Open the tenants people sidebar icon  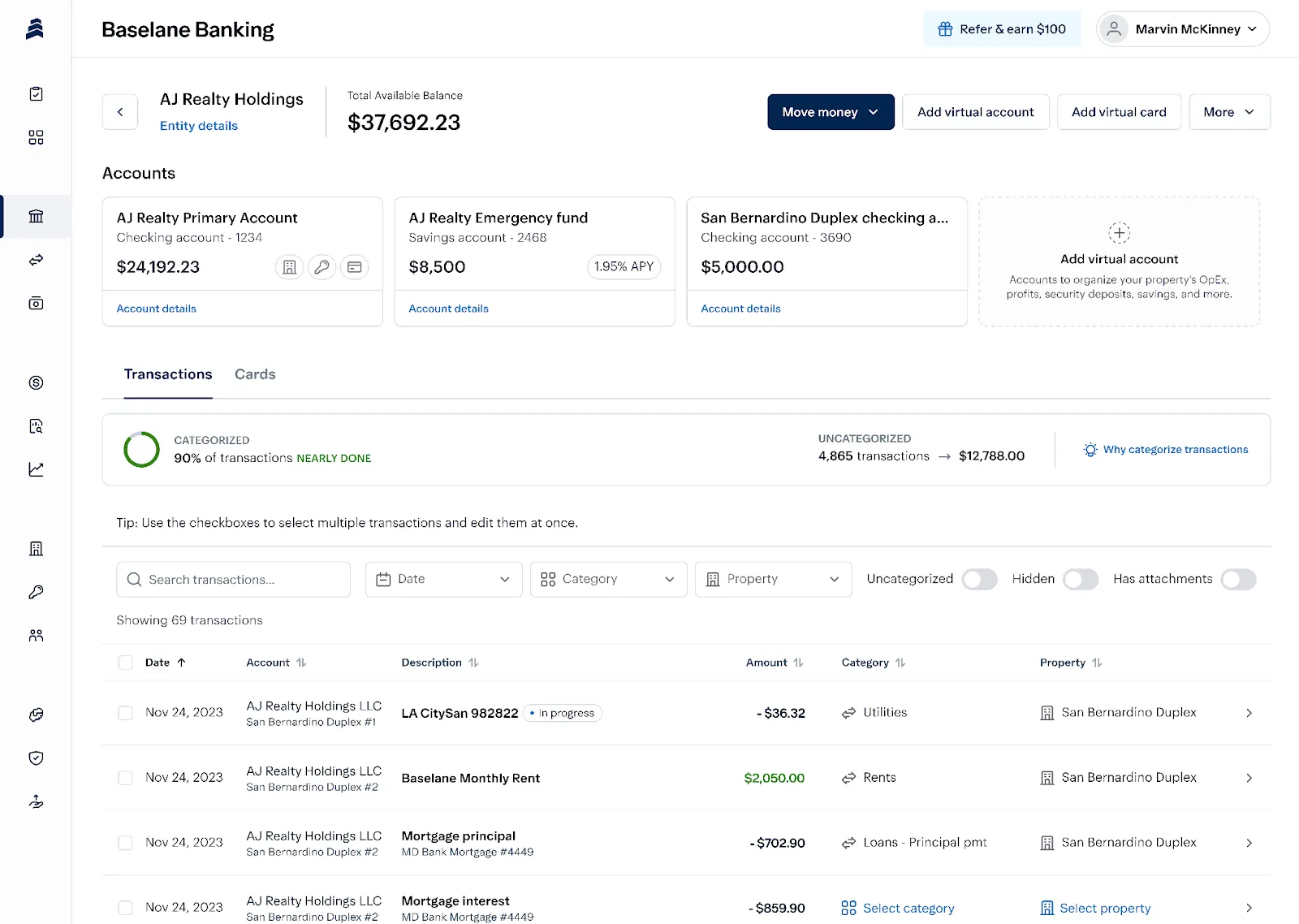click(x=36, y=636)
